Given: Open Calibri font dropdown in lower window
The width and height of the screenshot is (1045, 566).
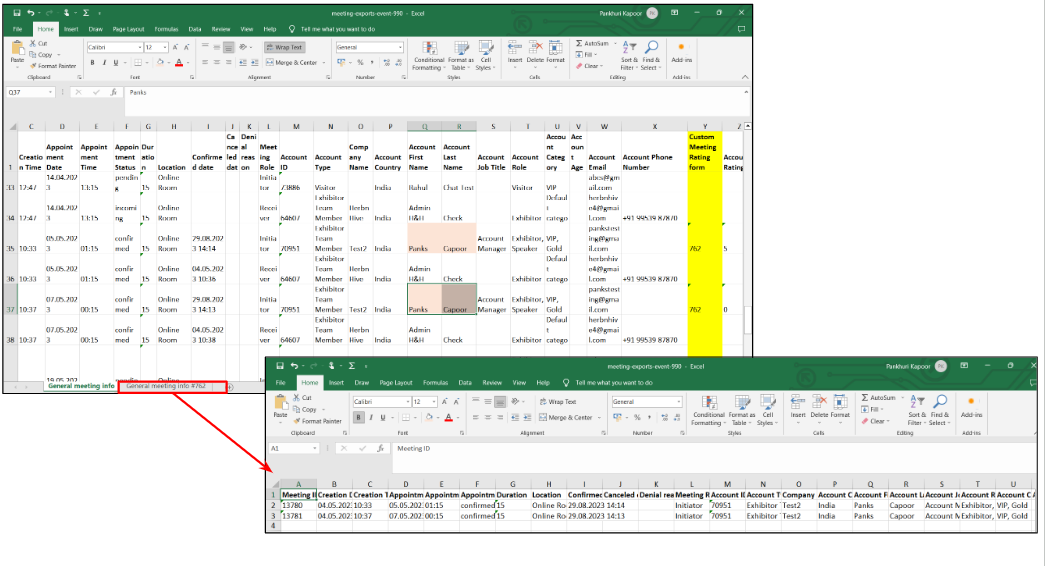Looking at the screenshot, I should tap(407, 401).
